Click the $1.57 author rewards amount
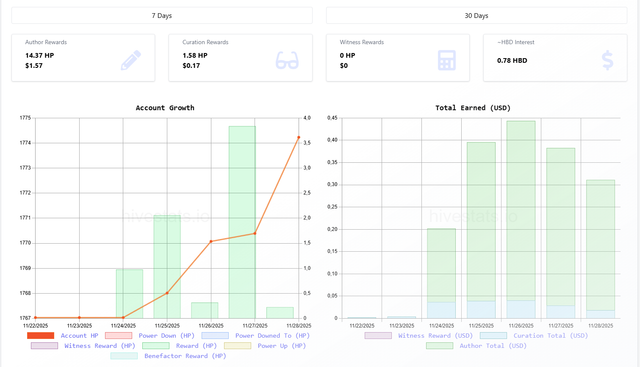Viewport: 640px width, 367px height. (34, 66)
